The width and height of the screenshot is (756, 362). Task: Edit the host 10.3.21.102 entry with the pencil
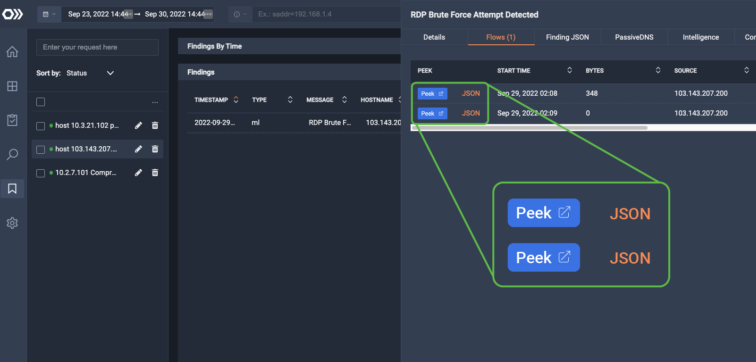click(138, 125)
